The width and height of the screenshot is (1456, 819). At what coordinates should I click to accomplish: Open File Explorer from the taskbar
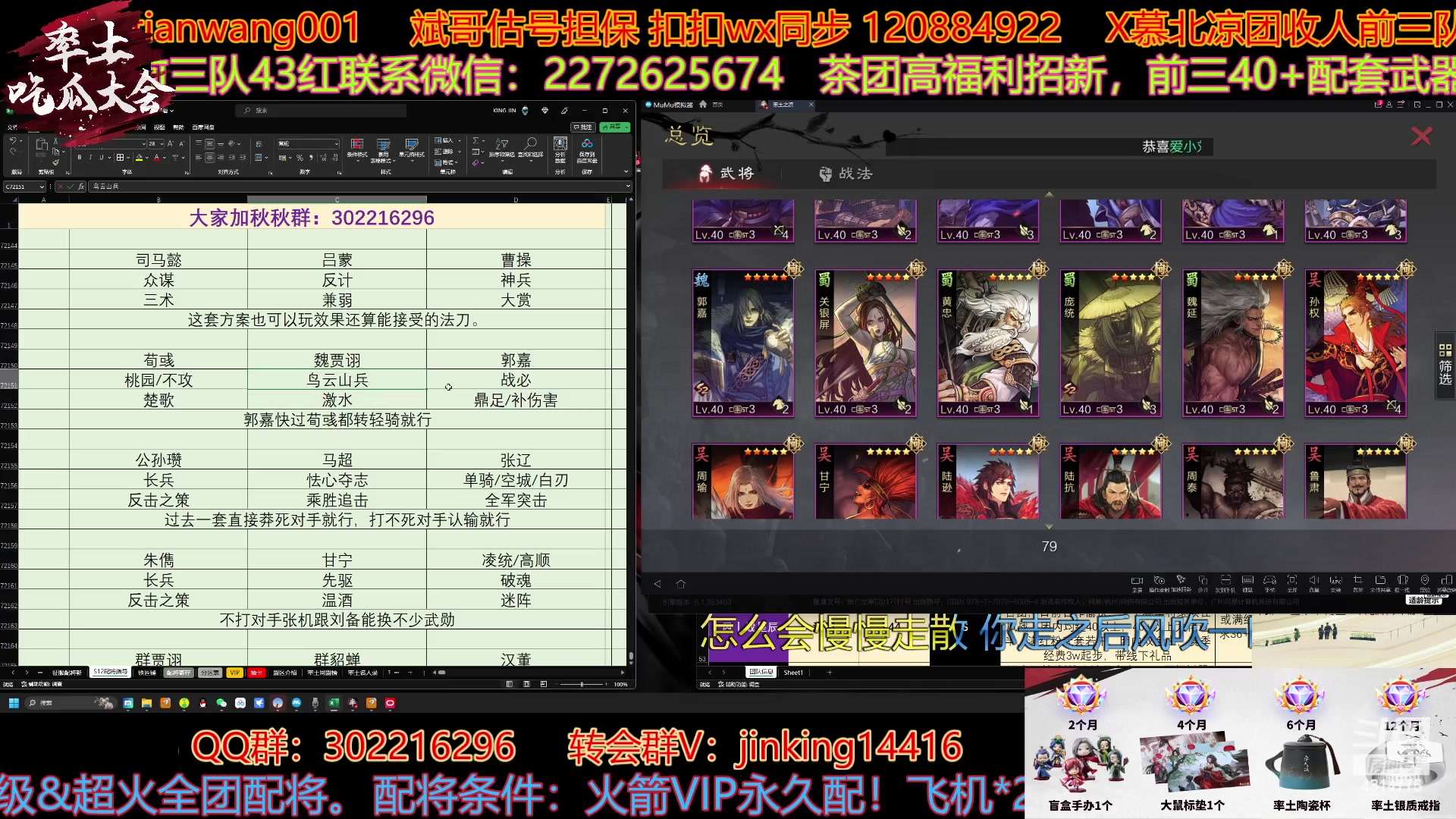[x=146, y=703]
